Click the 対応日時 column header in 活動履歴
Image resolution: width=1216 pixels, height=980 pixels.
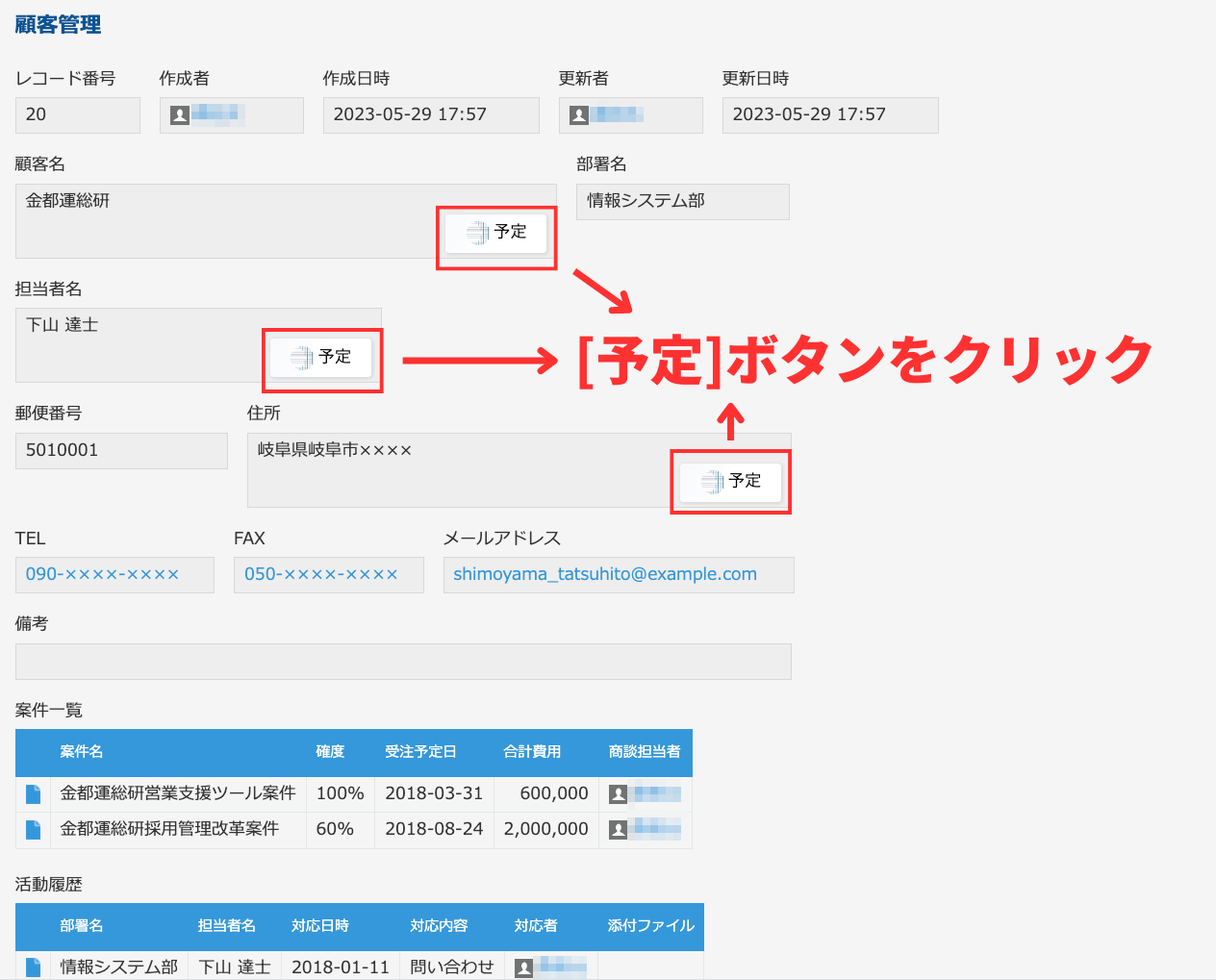[320, 926]
